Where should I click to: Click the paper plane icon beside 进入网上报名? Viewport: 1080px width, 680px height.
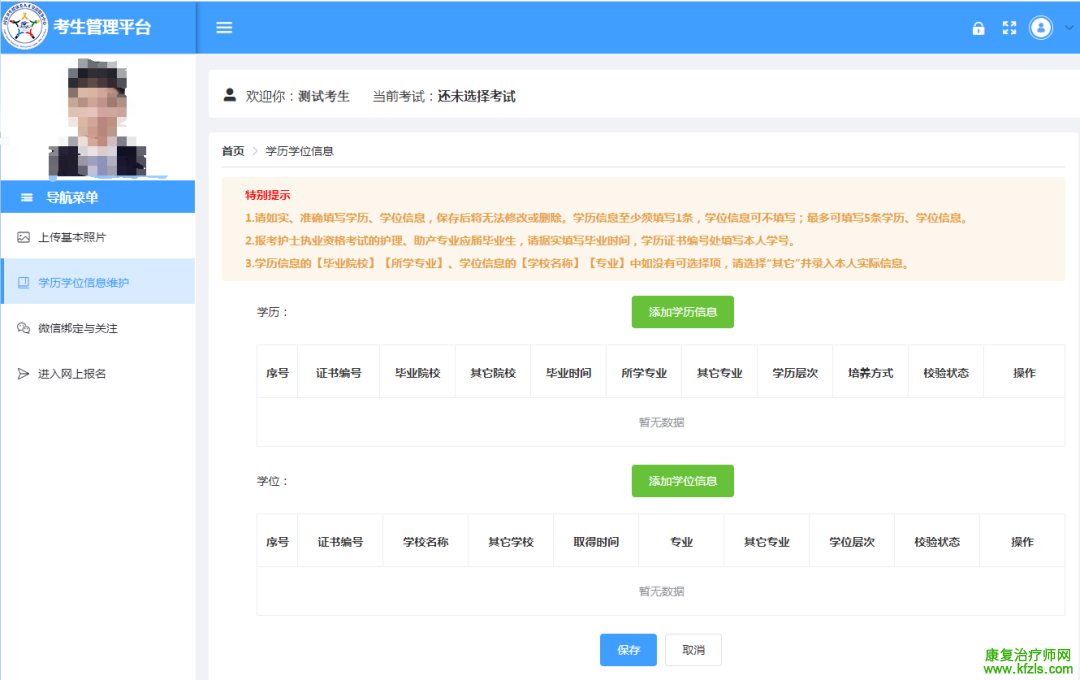(x=24, y=374)
